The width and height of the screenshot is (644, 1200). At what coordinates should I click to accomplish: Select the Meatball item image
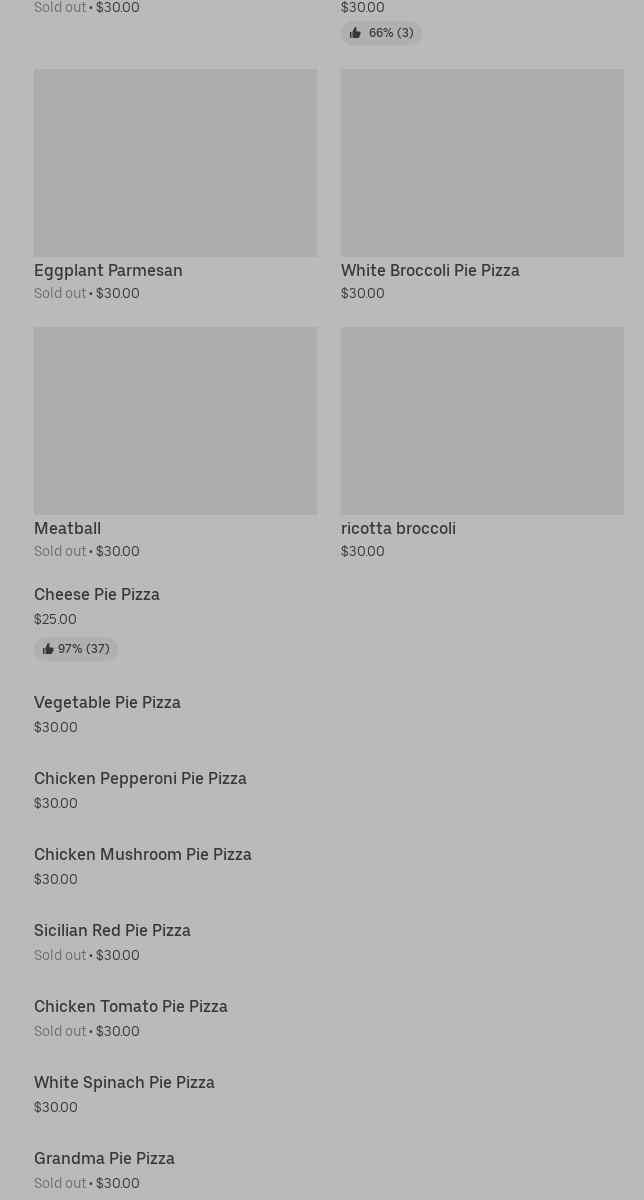pyautogui.click(x=175, y=420)
